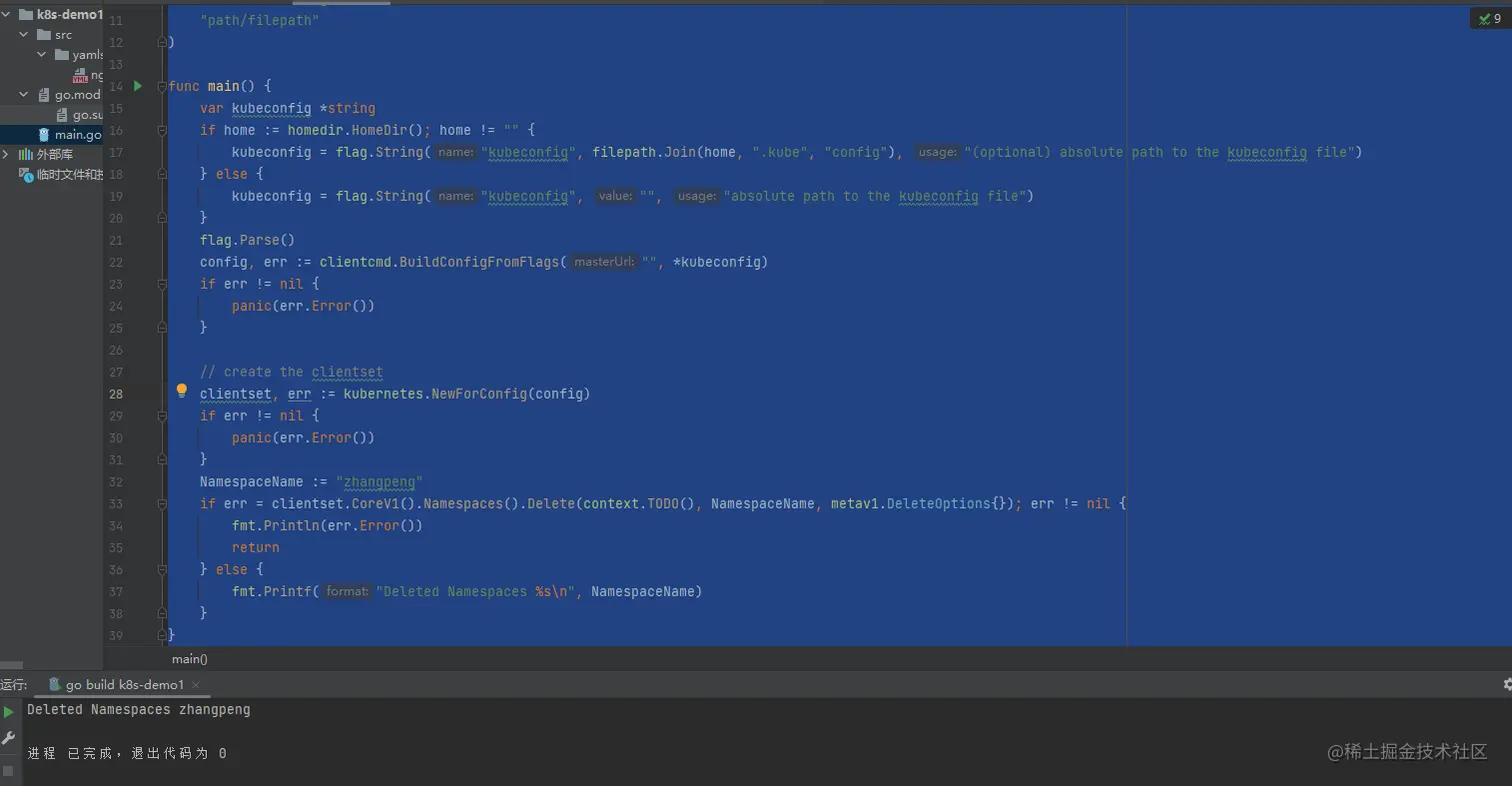This screenshot has height=786, width=1512.
Task: Collapse the go.mod node
Action: click(x=24, y=95)
